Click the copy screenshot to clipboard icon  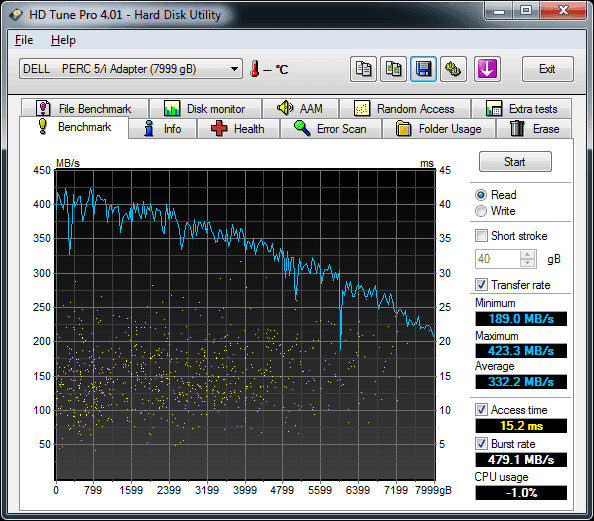pyautogui.click(x=393, y=69)
